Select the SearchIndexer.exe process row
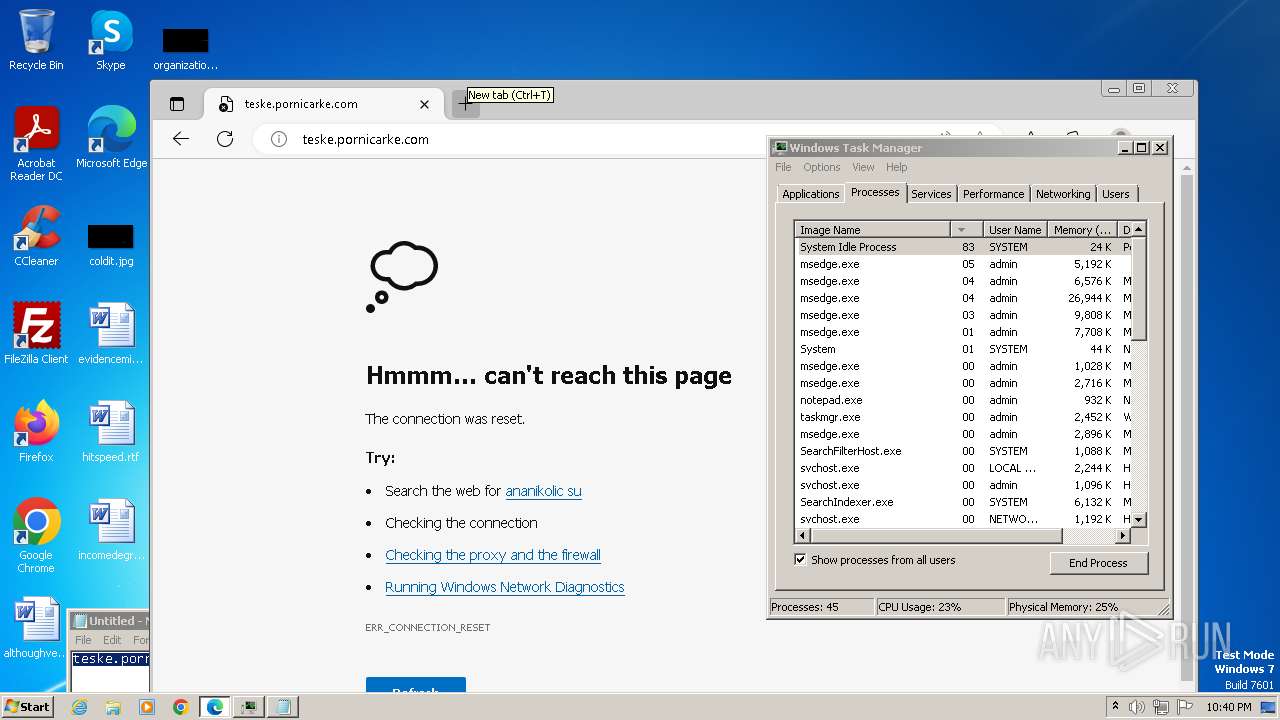1280x720 pixels. coord(963,502)
